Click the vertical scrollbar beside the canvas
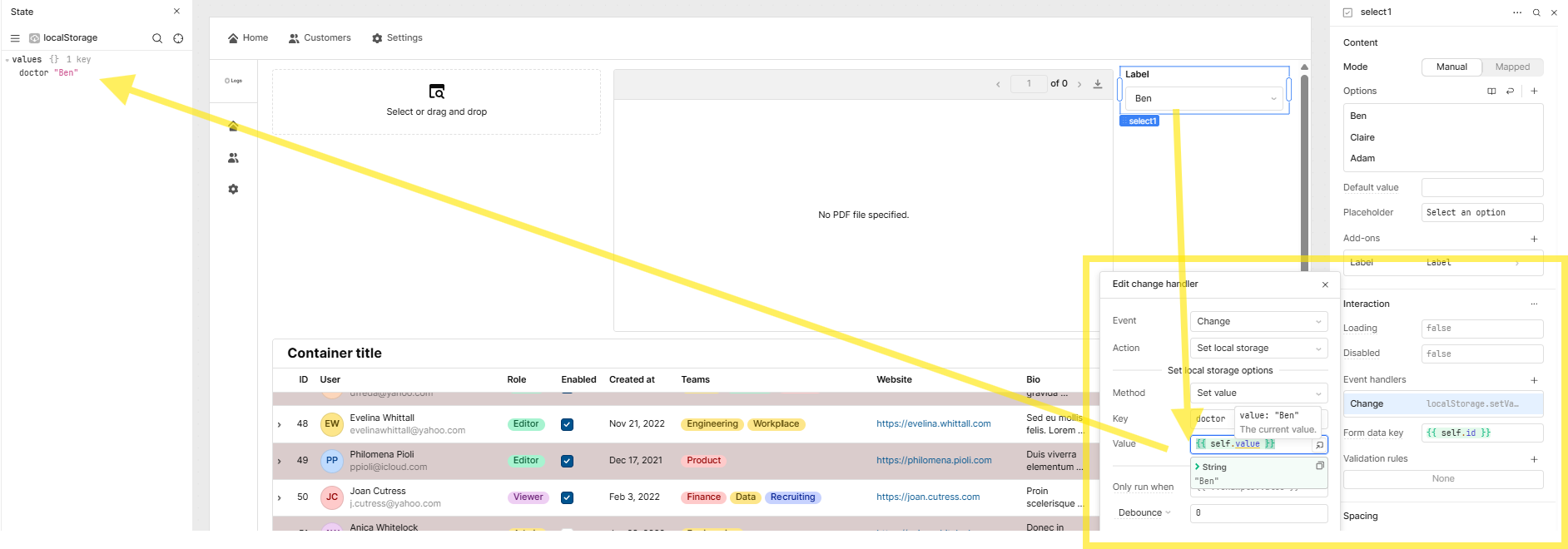The height and width of the screenshot is (549, 1568). [1304, 166]
